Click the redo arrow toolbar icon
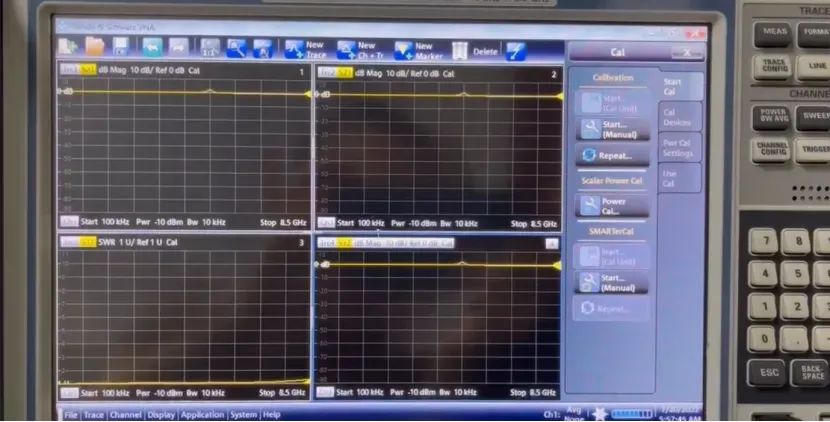The height and width of the screenshot is (422, 830). click(178, 48)
